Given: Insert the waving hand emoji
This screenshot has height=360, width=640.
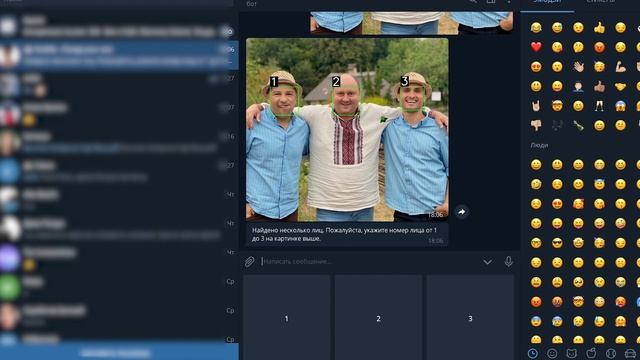Looking at the screenshot, I should [578, 67].
